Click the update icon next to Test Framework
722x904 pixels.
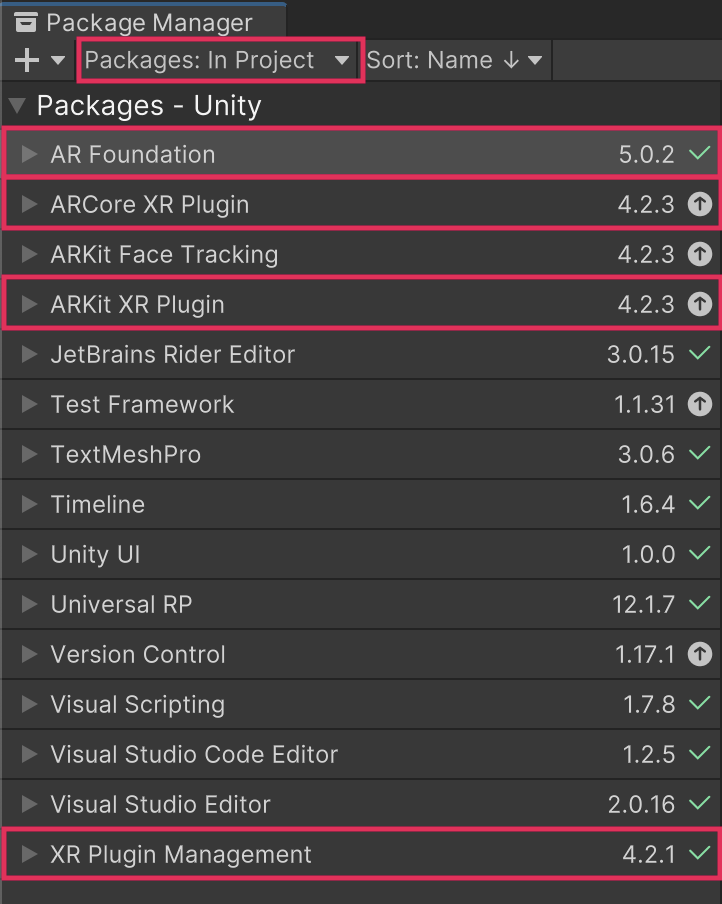click(700, 405)
